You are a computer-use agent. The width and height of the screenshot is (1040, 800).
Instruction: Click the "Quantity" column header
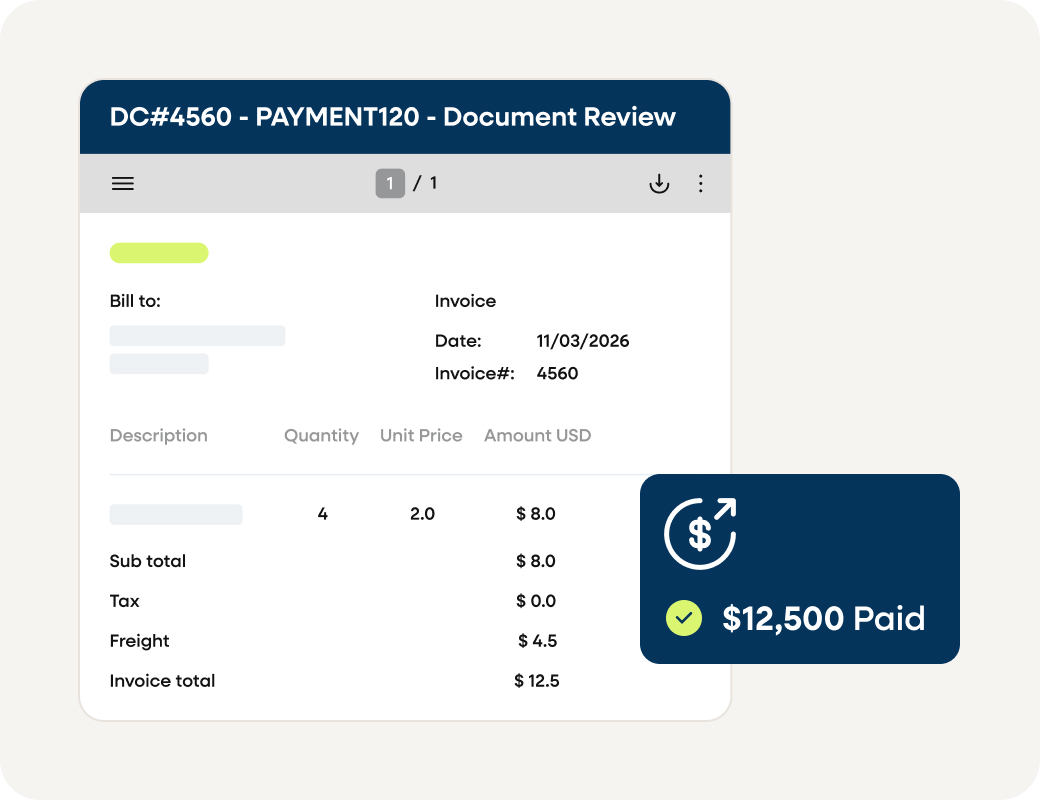tap(322, 436)
